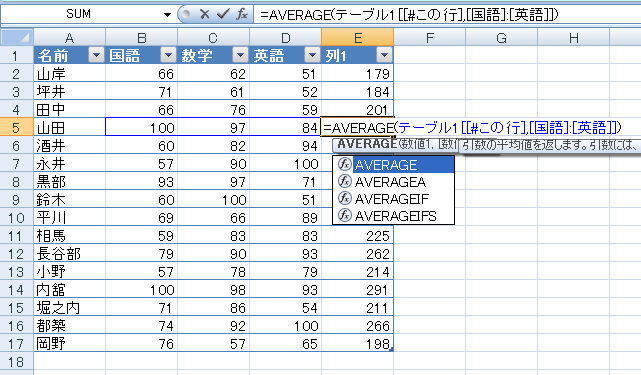Click cell containing 山岸

[x=69, y=73]
